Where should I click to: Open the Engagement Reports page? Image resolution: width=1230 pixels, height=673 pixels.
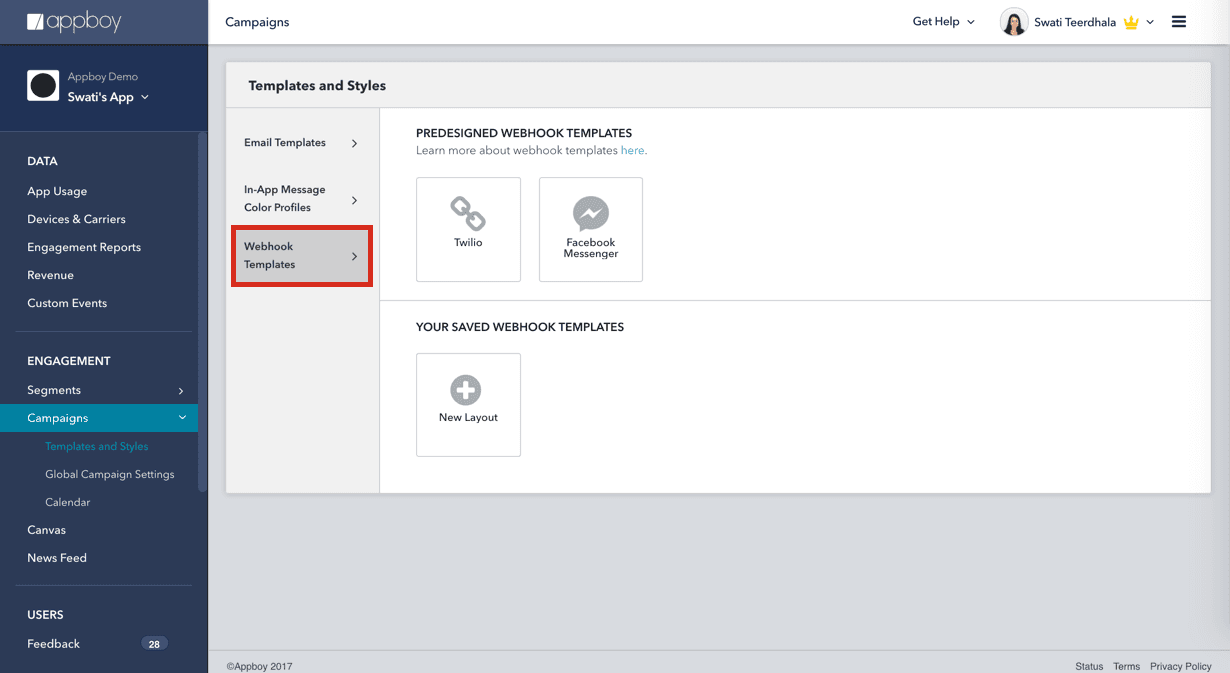[84, 247]
